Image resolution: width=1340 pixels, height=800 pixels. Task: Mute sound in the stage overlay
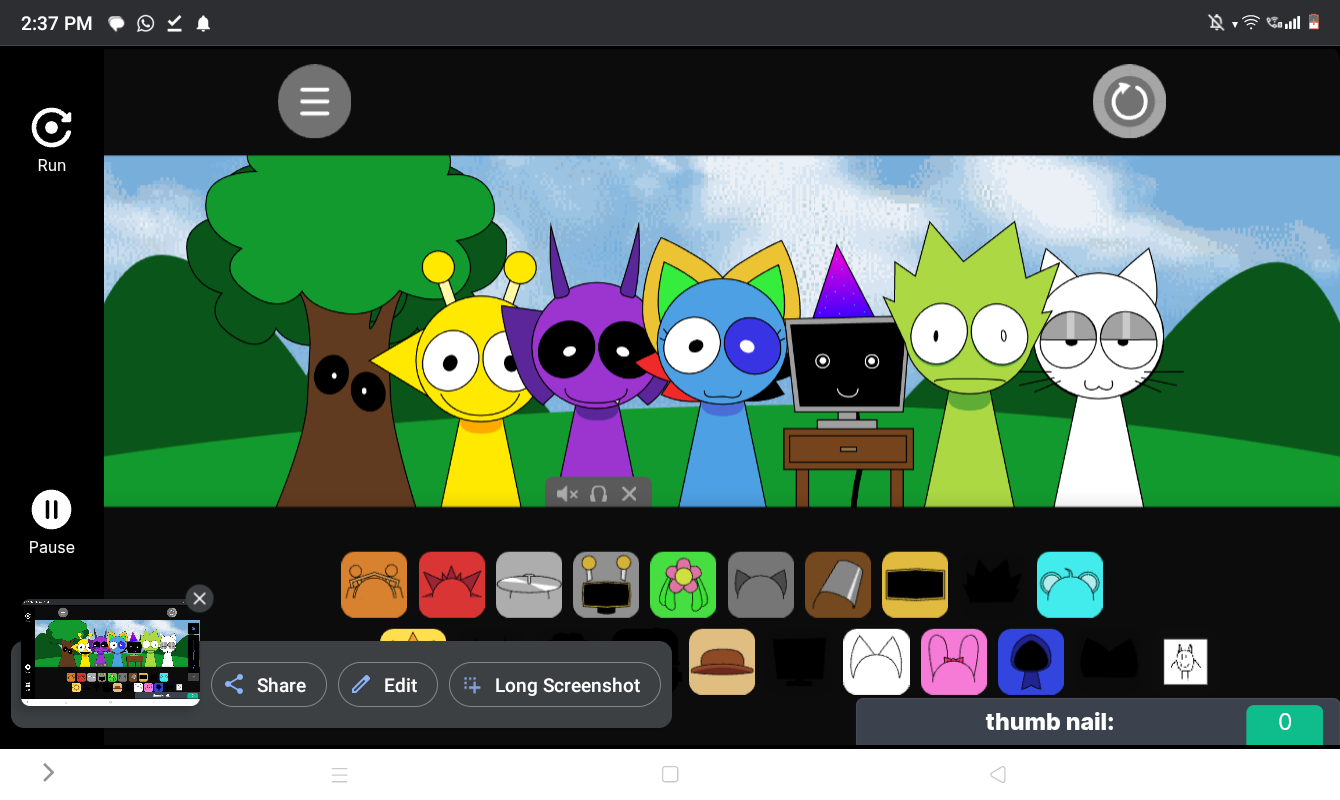point(567,493)
